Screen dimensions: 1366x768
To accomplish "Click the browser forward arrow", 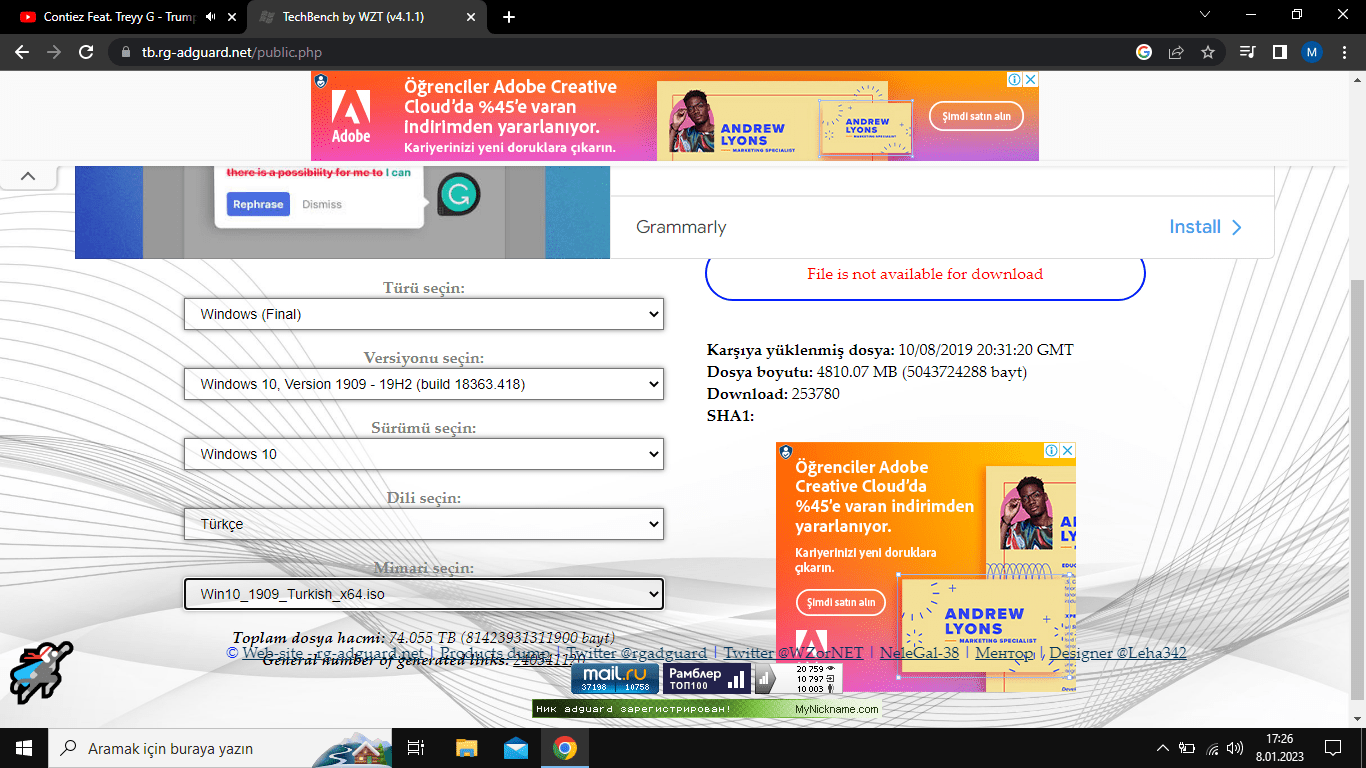I will pyautogui.click(x=54, y=52).
